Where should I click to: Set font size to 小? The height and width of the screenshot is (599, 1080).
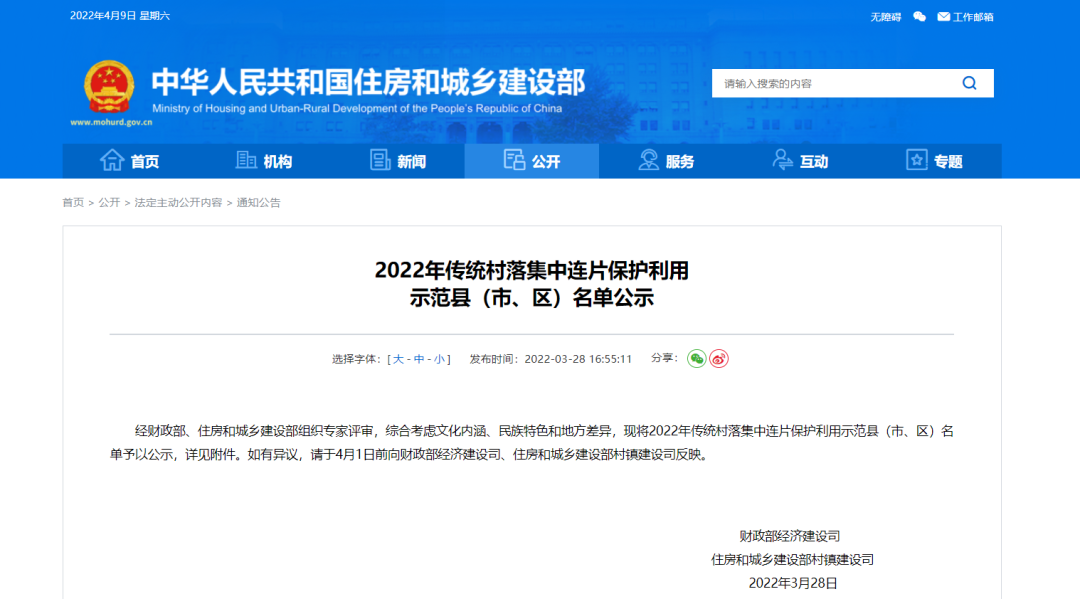[439, 359]
